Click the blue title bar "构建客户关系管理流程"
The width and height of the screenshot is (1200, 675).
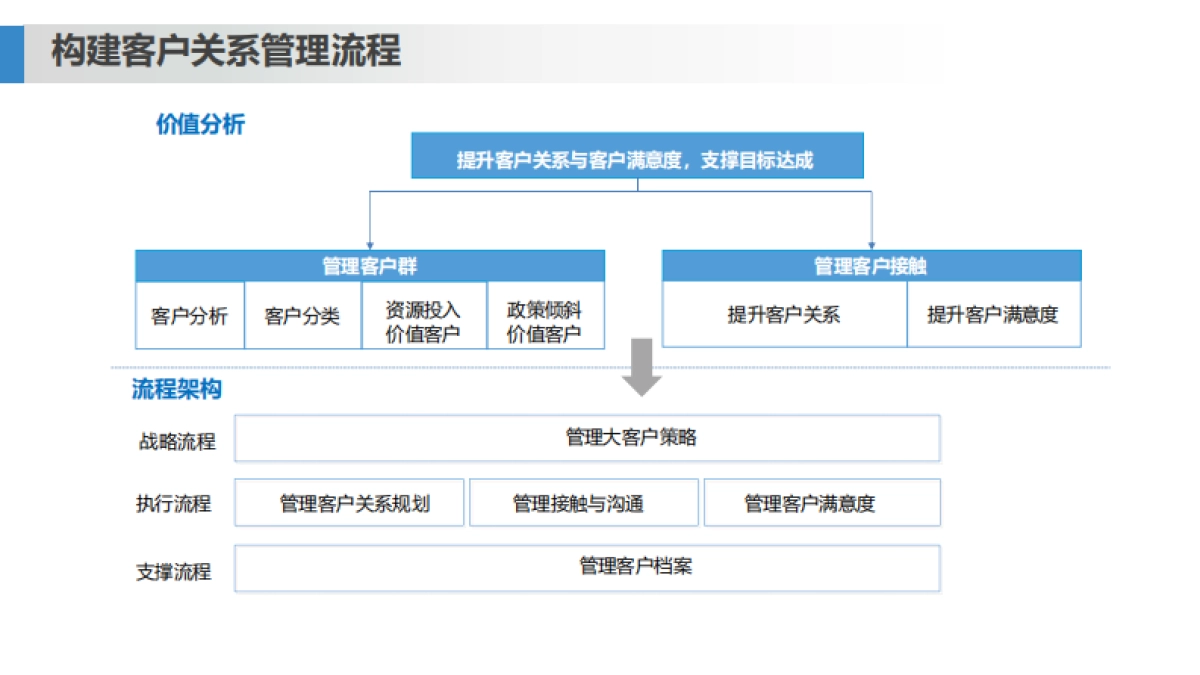pyautogui.click(x=225, y=53)
